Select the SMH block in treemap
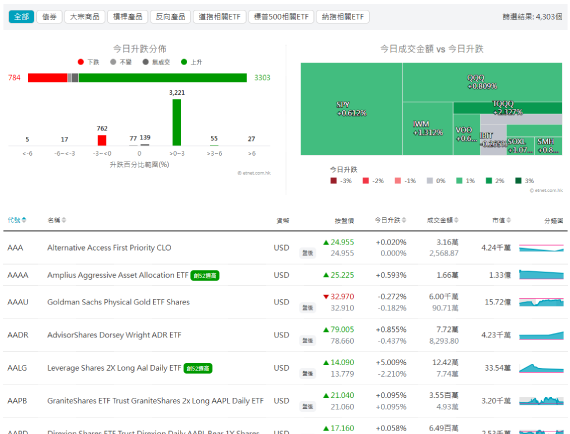This screenshot has height=434, width=570. tap(548, 146)
